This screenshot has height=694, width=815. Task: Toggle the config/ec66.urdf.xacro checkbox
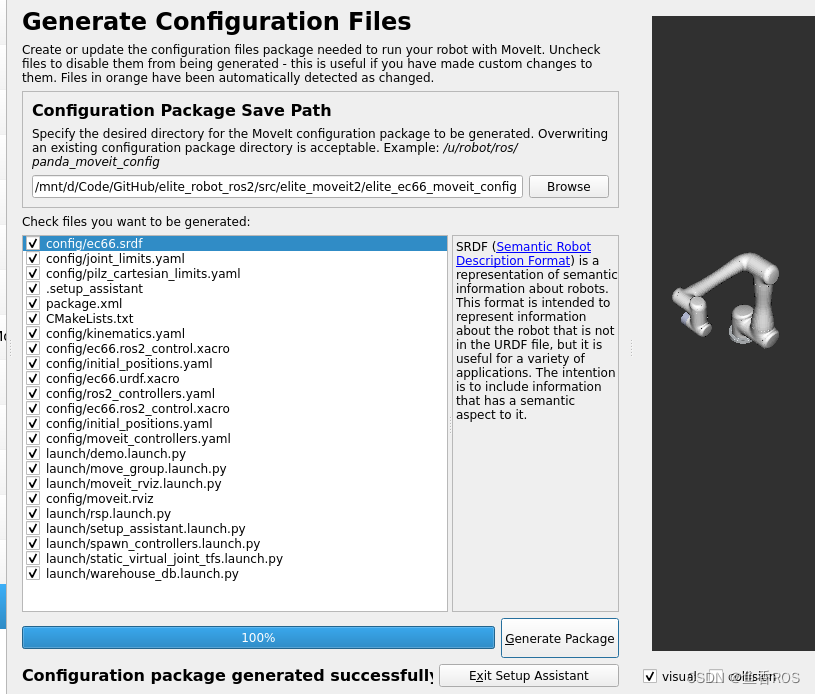[33, 378]
